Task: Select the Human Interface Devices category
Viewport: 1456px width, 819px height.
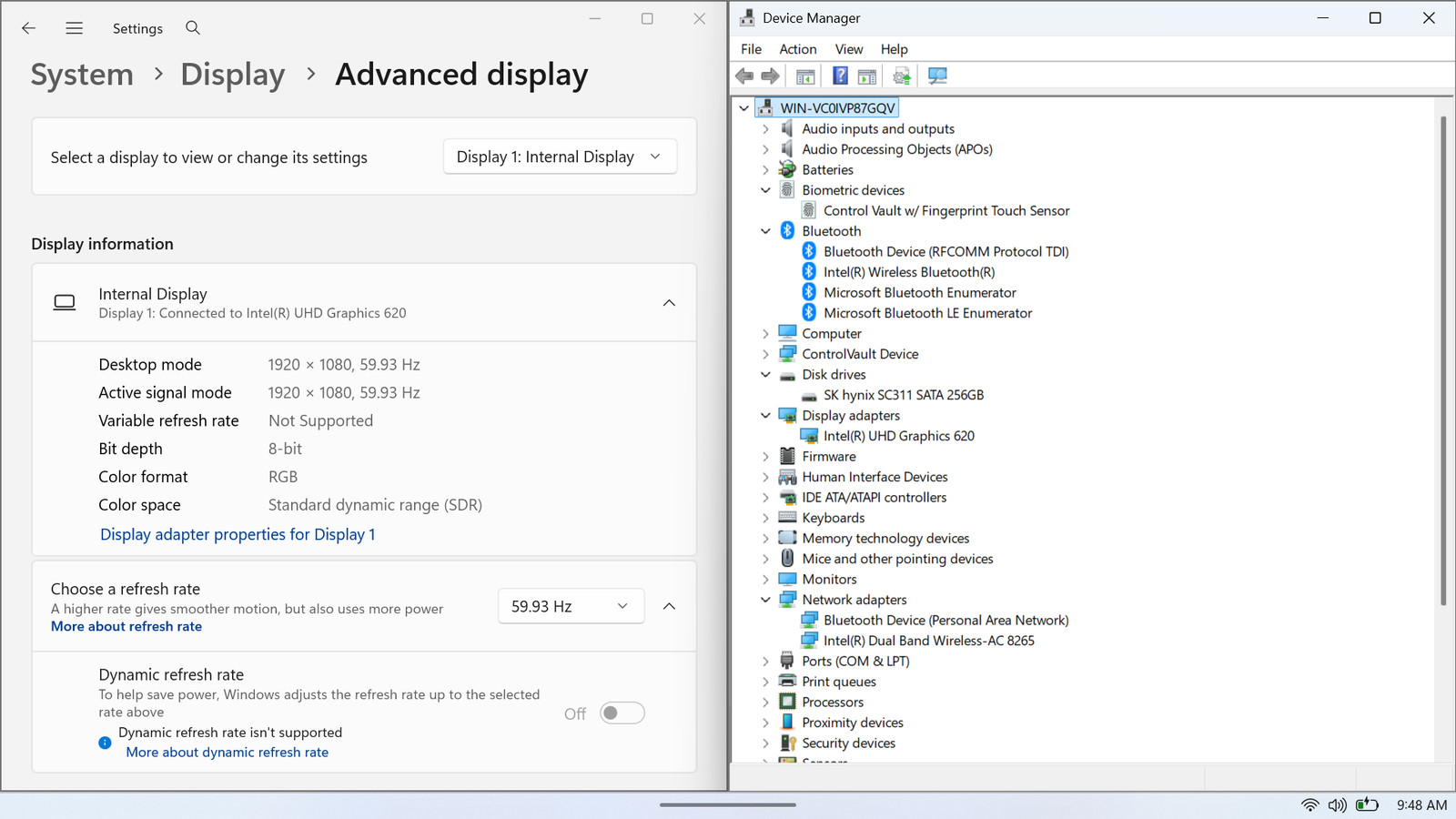Action: point(875,477)
